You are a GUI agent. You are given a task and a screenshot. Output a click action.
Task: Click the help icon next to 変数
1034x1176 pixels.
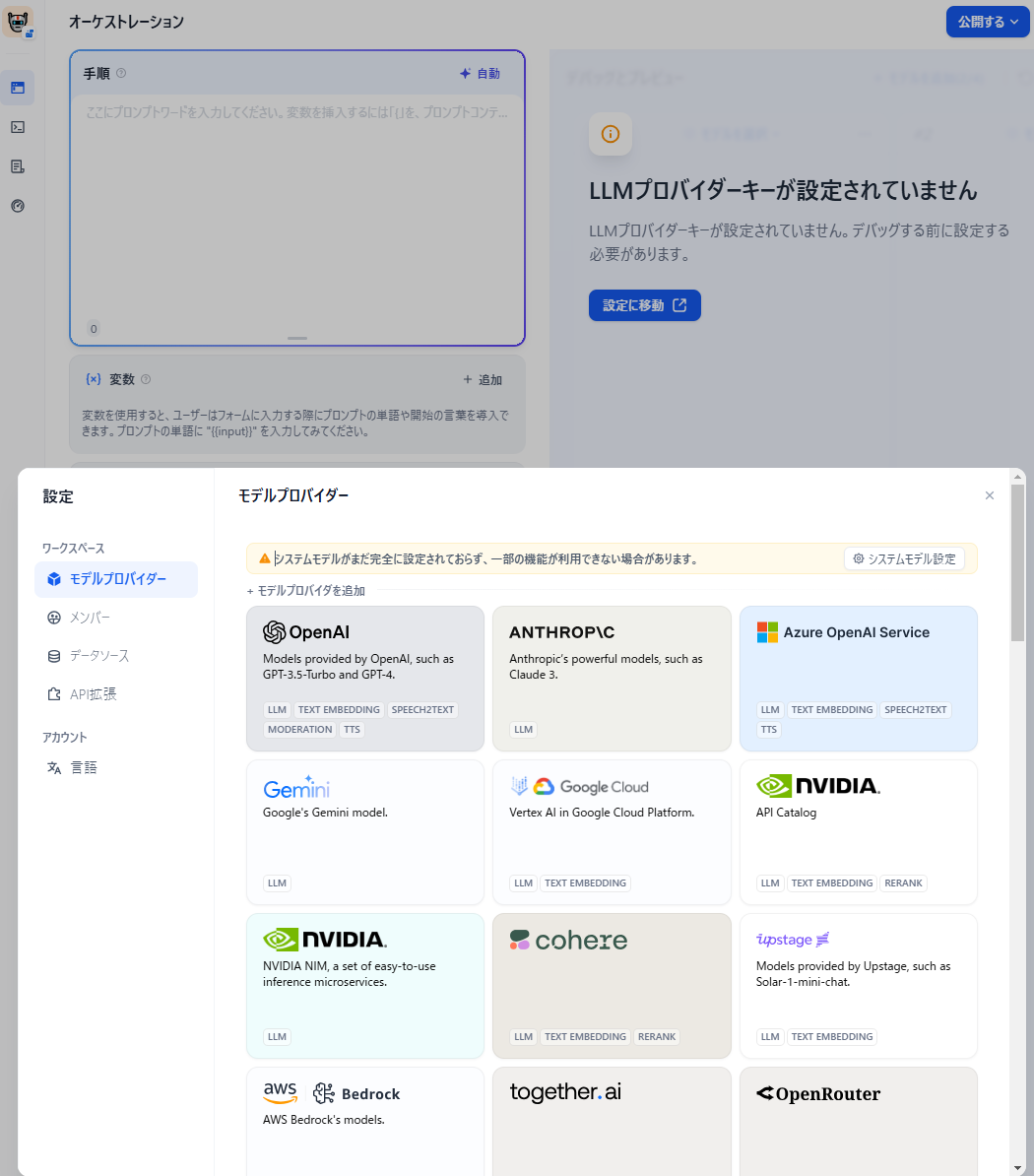(146, 379)
